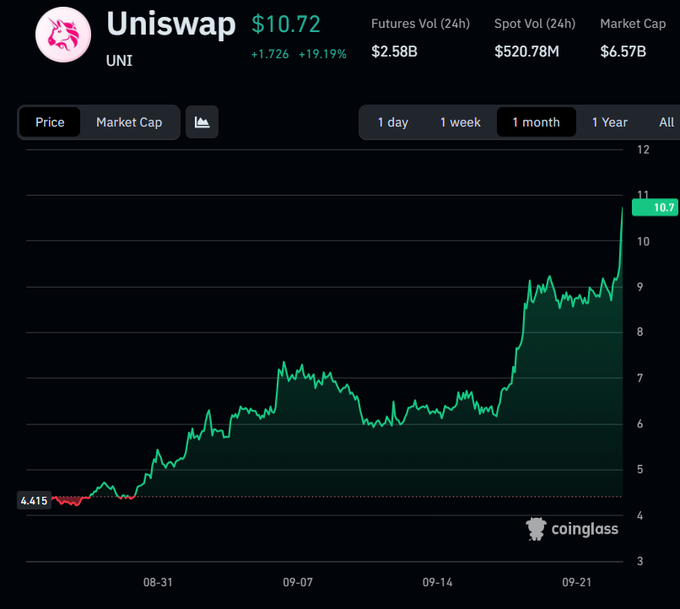Click the $6.57B market cap value
The width and height of the screenshot is (680, 609).
pyautogui.click(x=623, y=52)
